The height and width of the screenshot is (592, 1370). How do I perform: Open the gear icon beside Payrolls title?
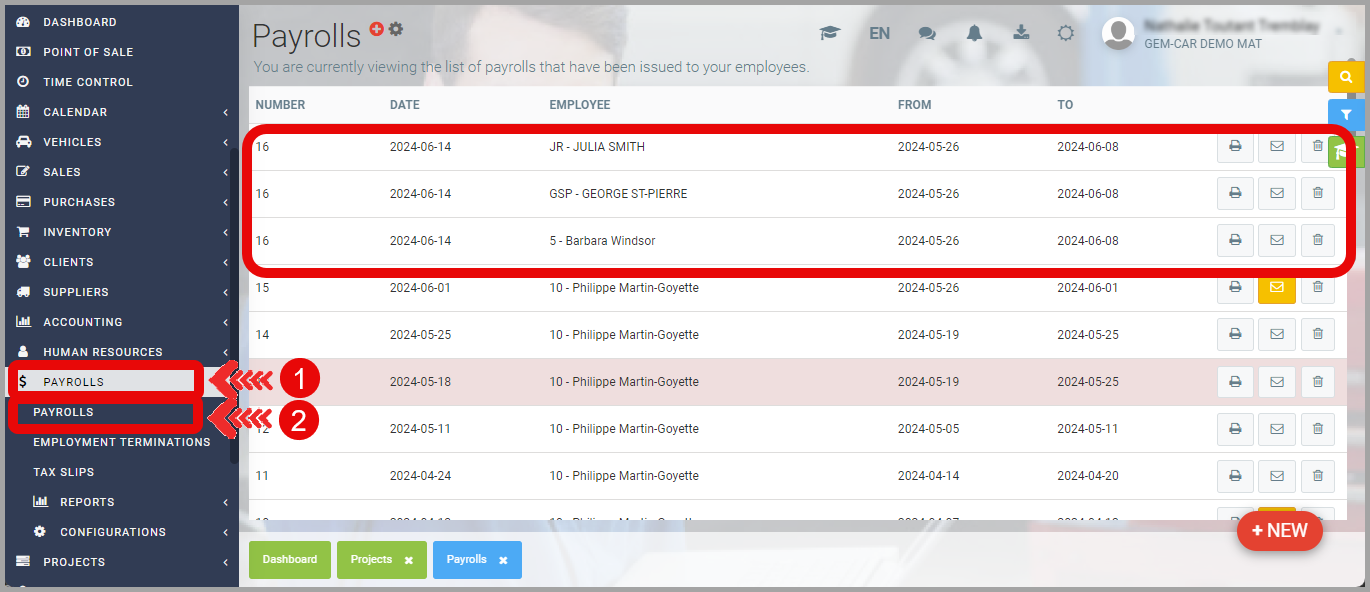(x=396, y=29)
